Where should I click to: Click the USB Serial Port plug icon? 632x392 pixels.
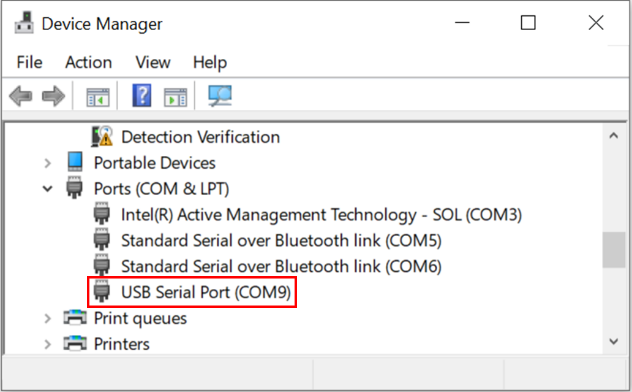pyautogui.click(x=102, y=292)
